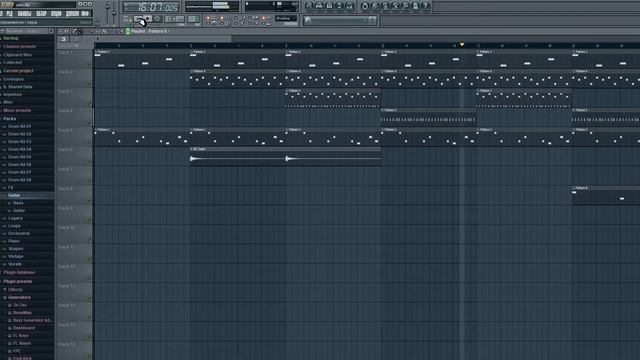Click the magnet snap icon on the playlist toolbar
The width and height of the screenshot is (640, 360).
pos(67,31)
